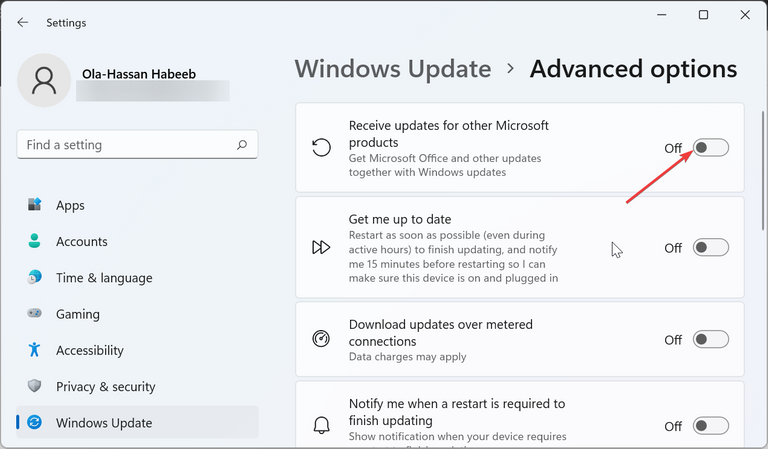
Task: Click the 'Get Microsoft Office and other updates' description
Action: point(445,165)
